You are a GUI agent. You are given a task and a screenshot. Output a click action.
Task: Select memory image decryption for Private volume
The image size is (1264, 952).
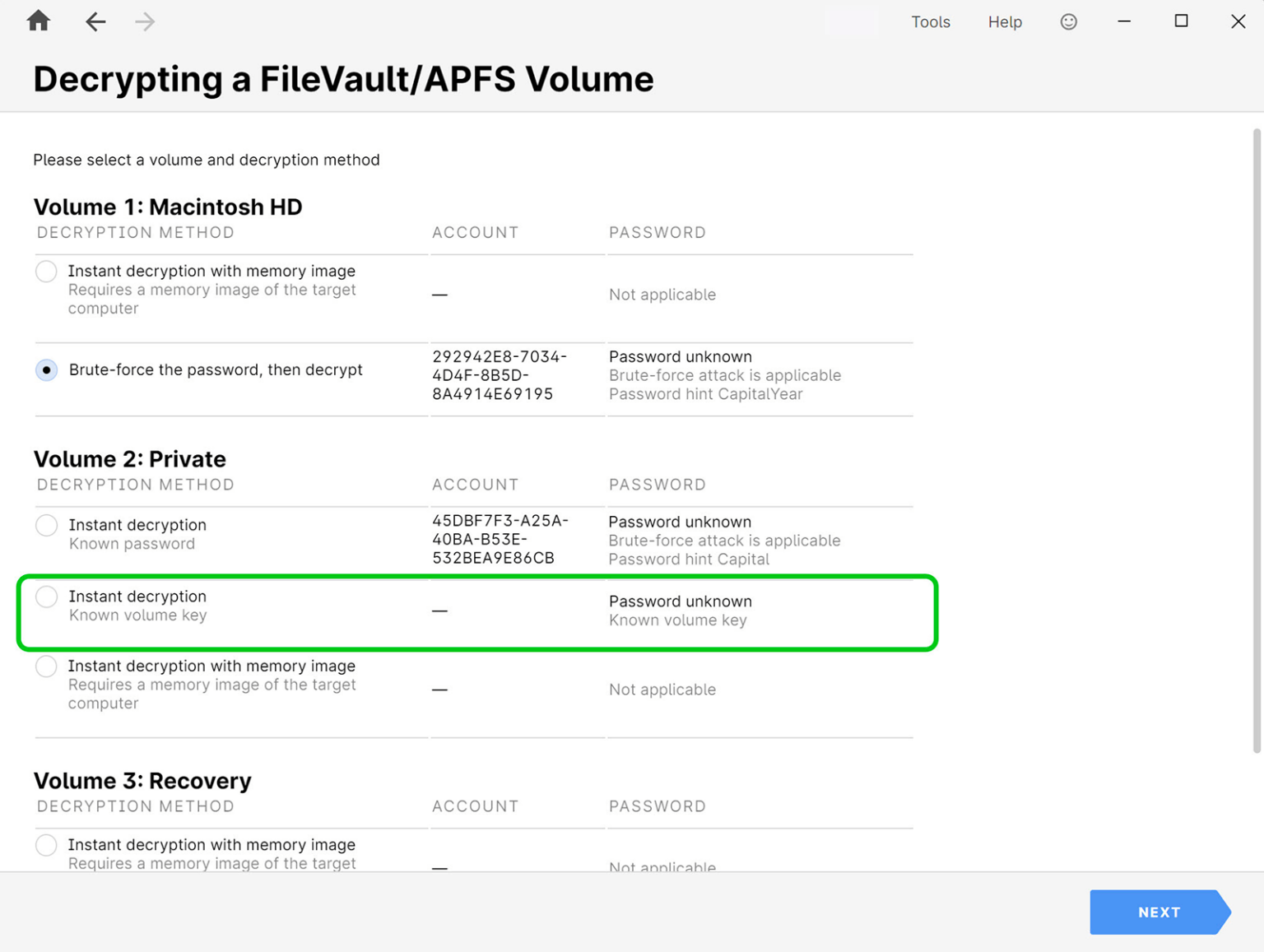pos(46,666)
